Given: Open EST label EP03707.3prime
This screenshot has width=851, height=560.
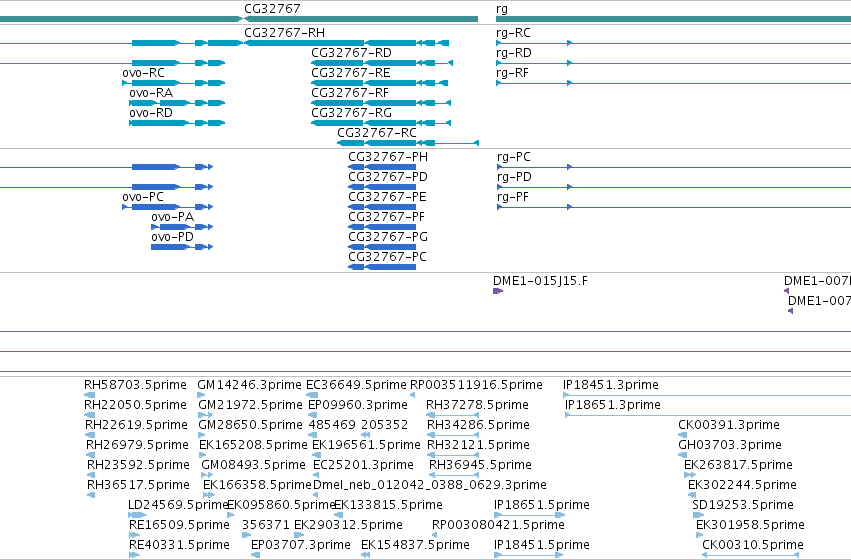Looking at the screenshot, I should (x=301, y=545).
